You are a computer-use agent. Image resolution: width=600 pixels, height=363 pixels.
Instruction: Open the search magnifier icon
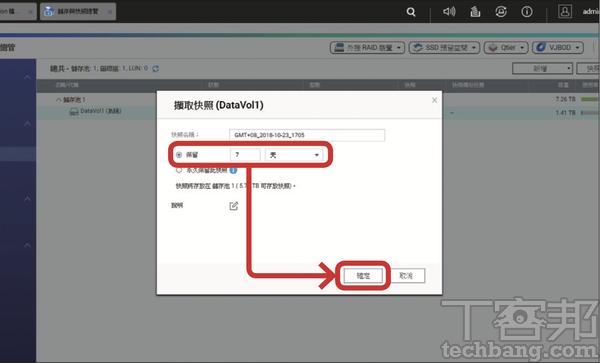pos(411,12)
